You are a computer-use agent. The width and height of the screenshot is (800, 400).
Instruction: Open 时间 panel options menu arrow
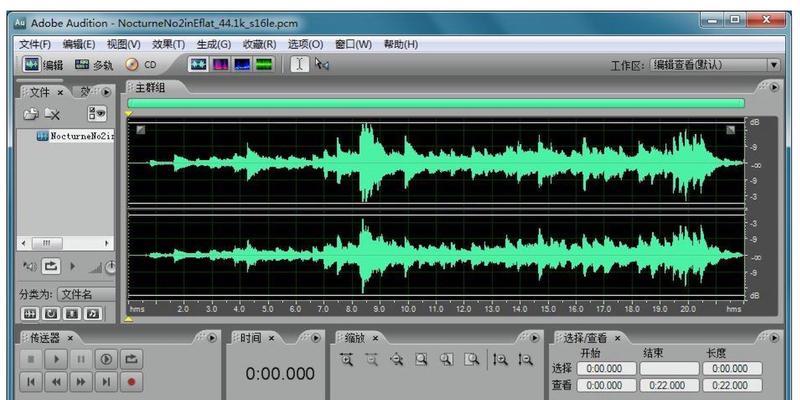pos(316,338)
